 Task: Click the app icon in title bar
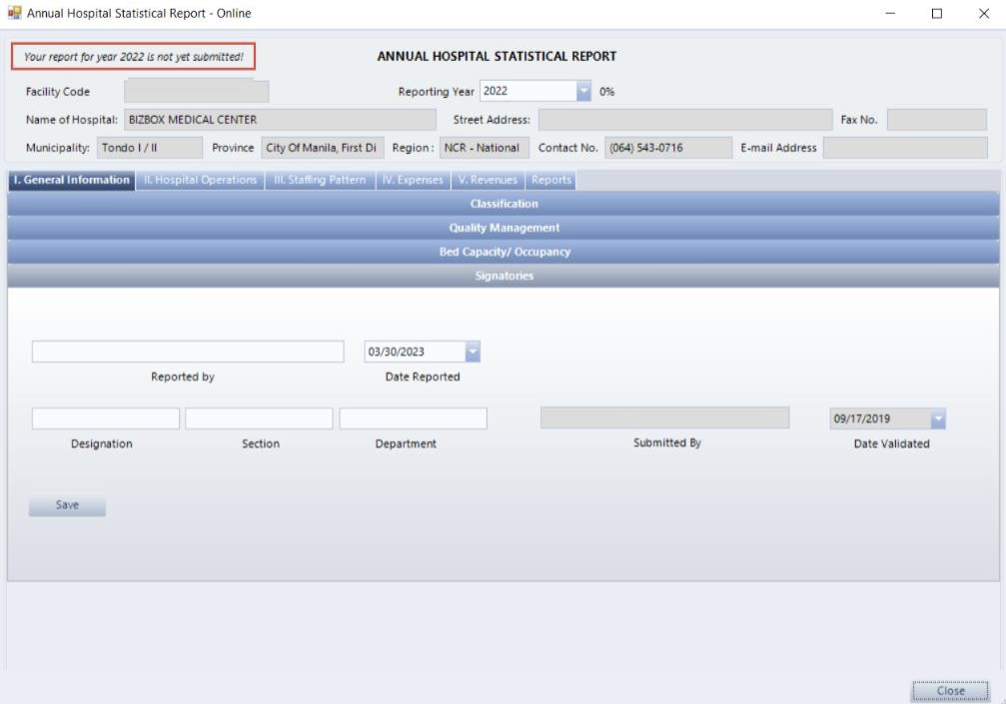[x=14, y=13]
